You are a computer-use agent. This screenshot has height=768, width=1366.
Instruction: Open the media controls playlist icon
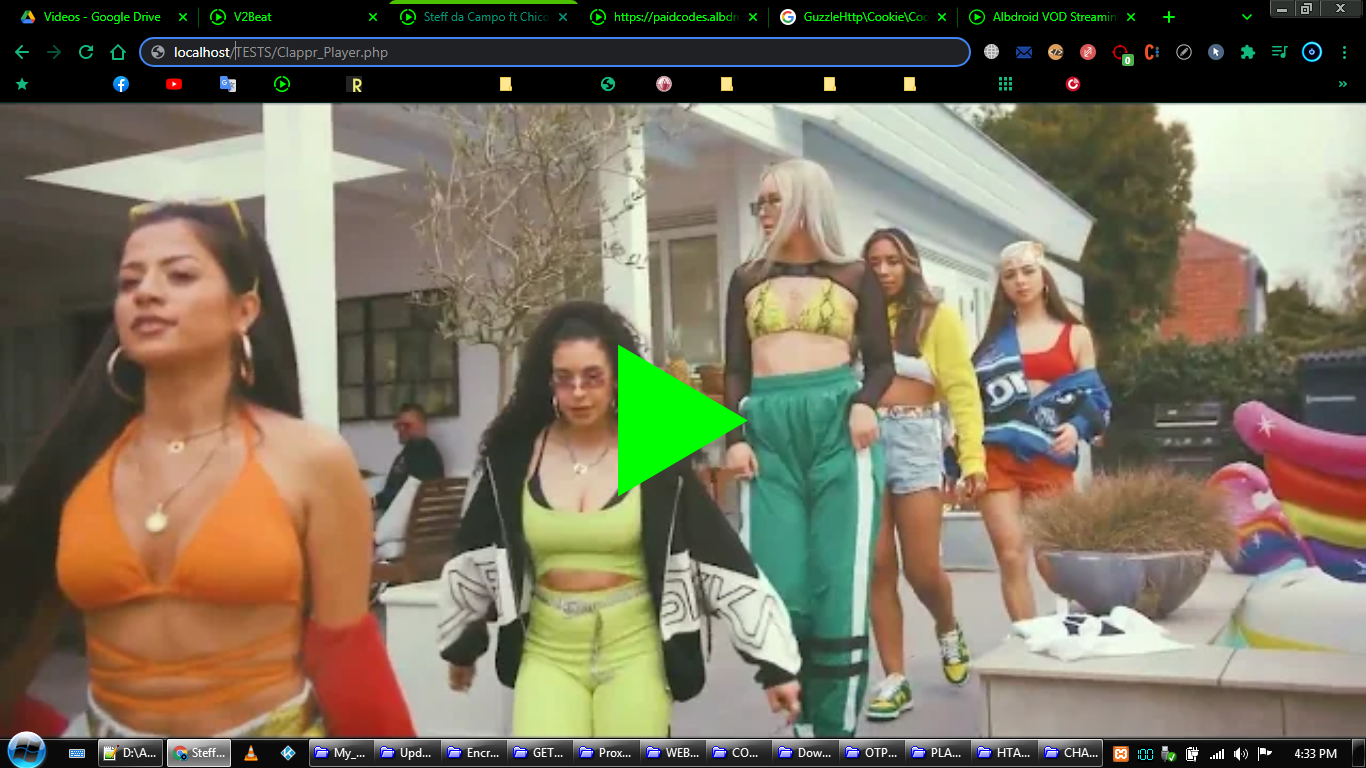(x=1279, y=52)
